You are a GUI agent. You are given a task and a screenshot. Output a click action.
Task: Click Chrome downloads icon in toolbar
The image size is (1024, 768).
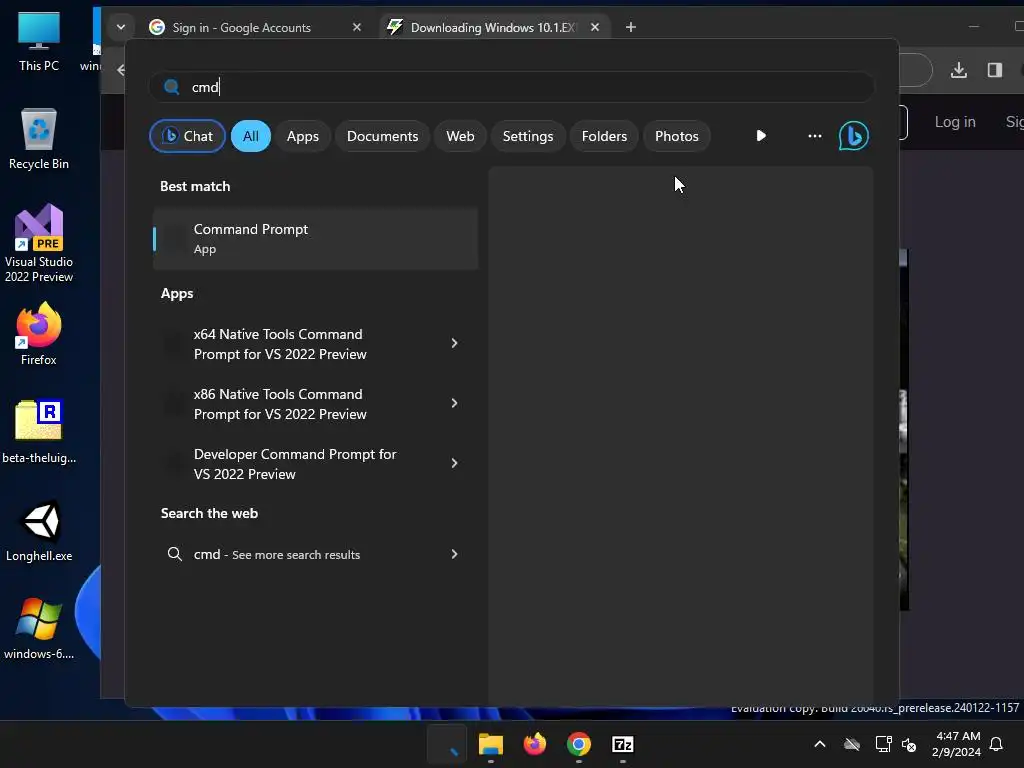point(959,70)
